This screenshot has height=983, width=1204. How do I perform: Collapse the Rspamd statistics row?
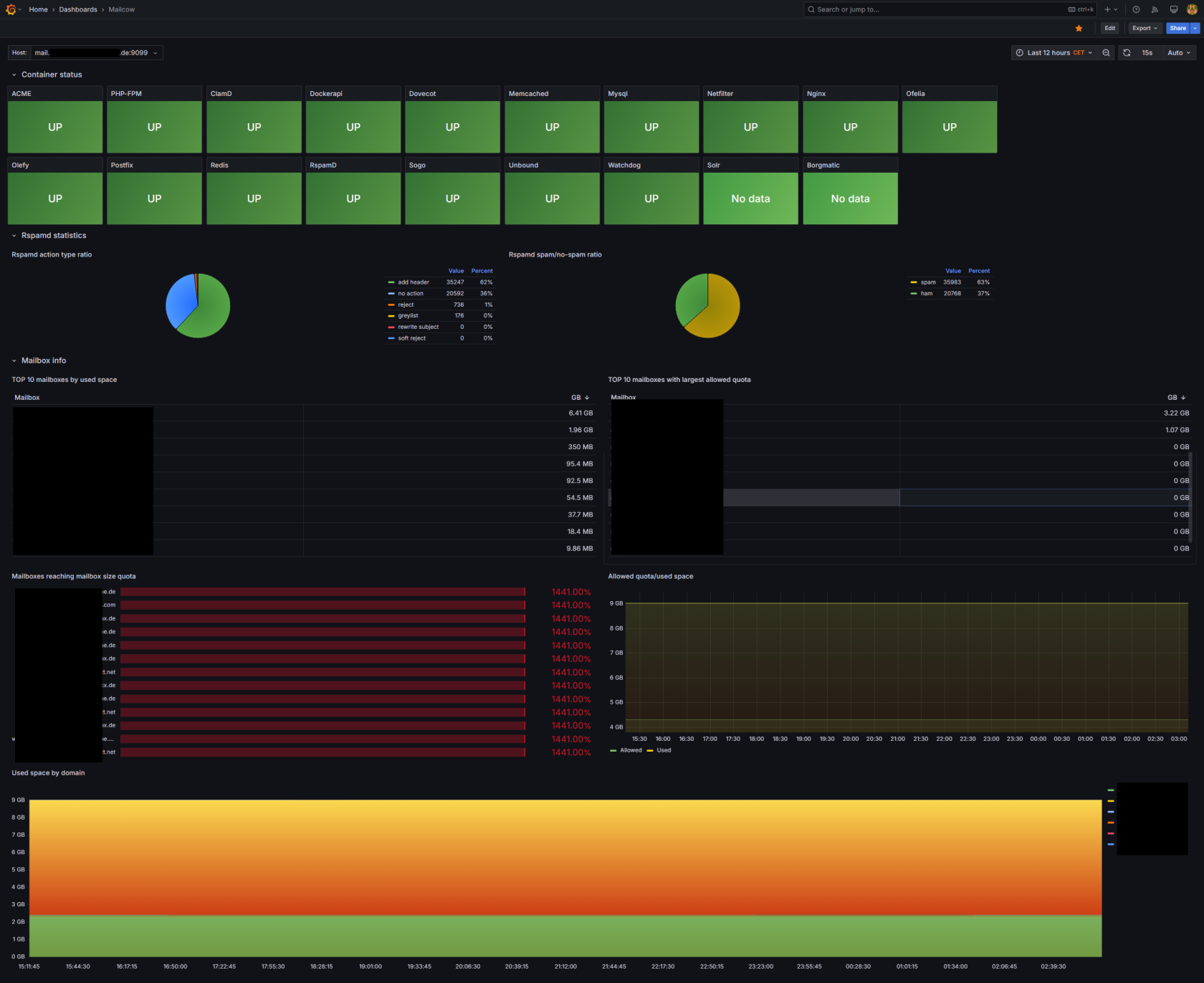(53, 236)
